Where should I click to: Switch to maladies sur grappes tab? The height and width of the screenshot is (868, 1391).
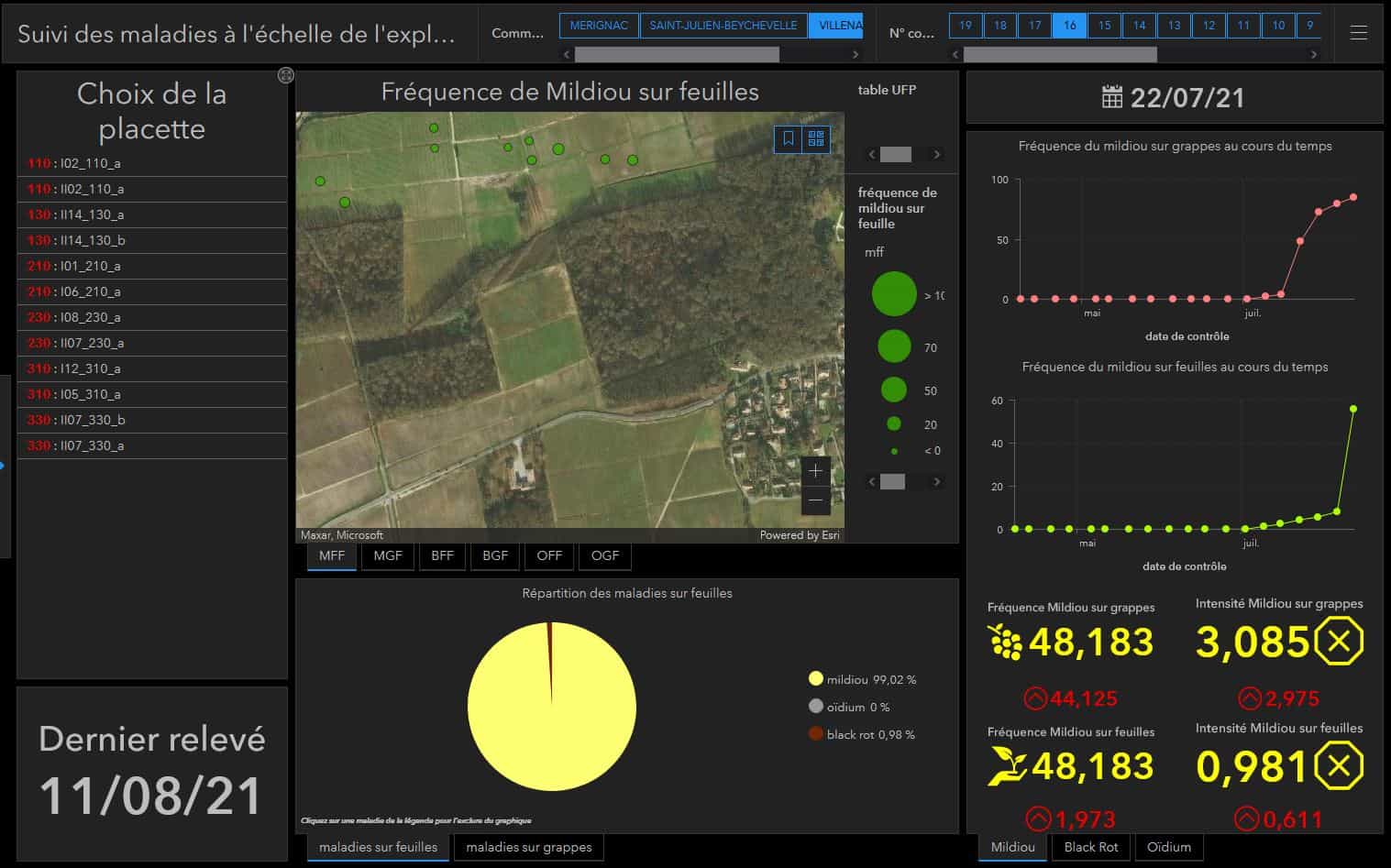tap(529, 847)
